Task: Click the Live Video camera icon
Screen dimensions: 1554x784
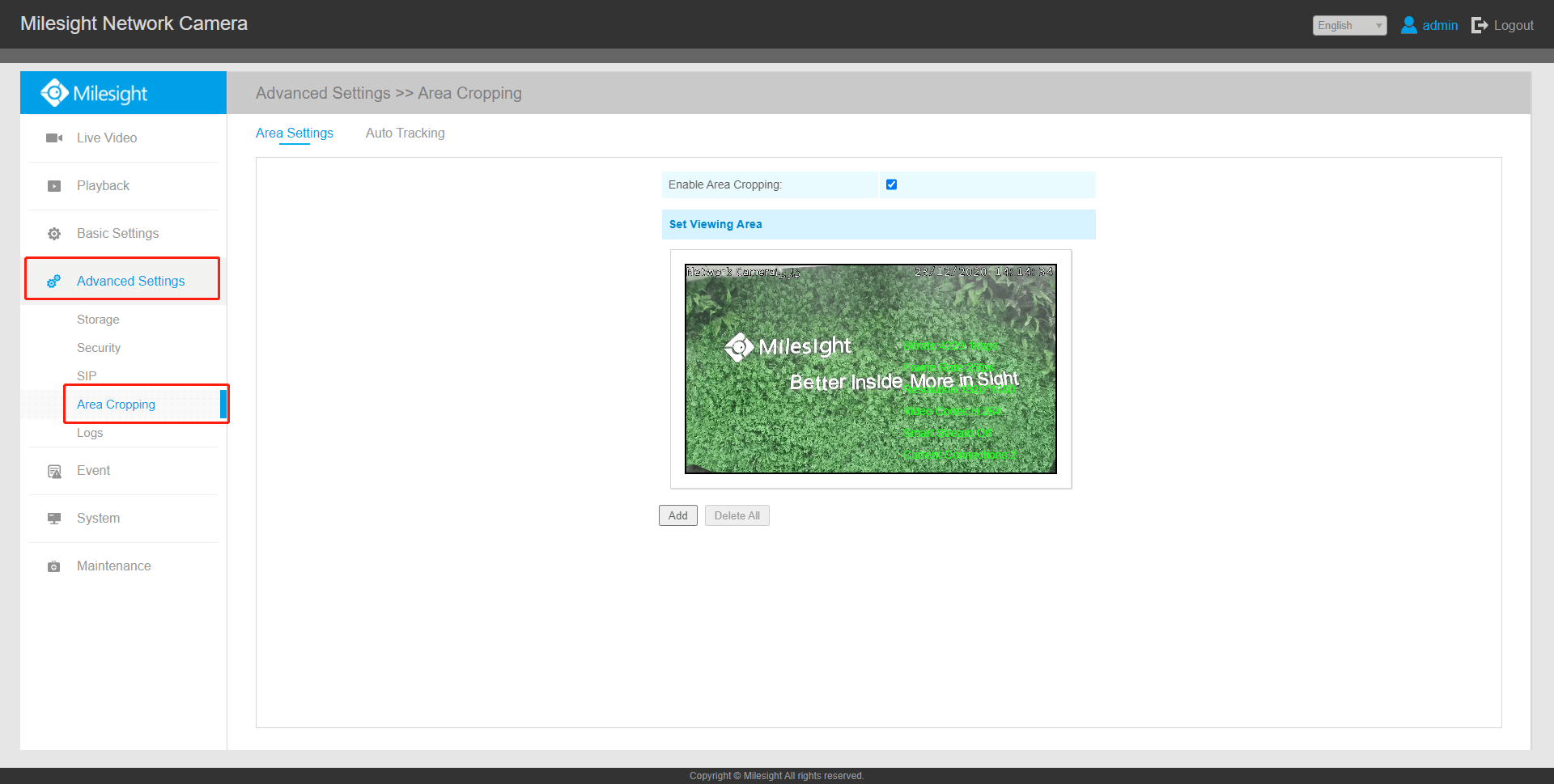Action: click(54, 138)
